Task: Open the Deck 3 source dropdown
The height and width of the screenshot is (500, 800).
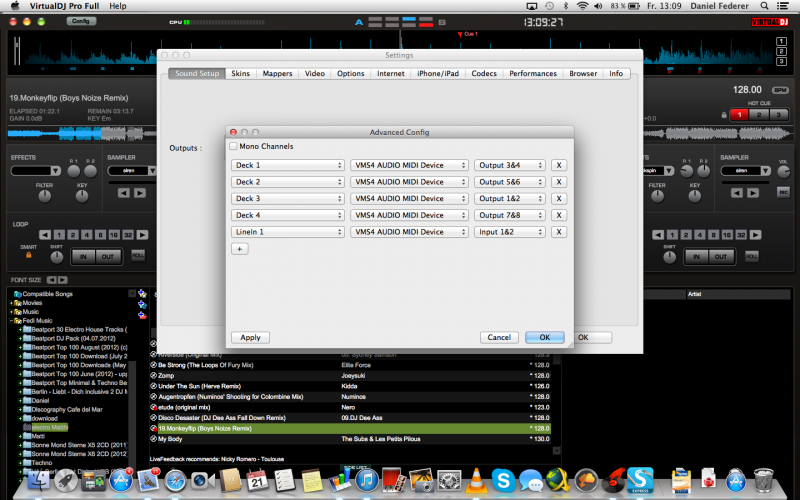Action: [288, 198]
